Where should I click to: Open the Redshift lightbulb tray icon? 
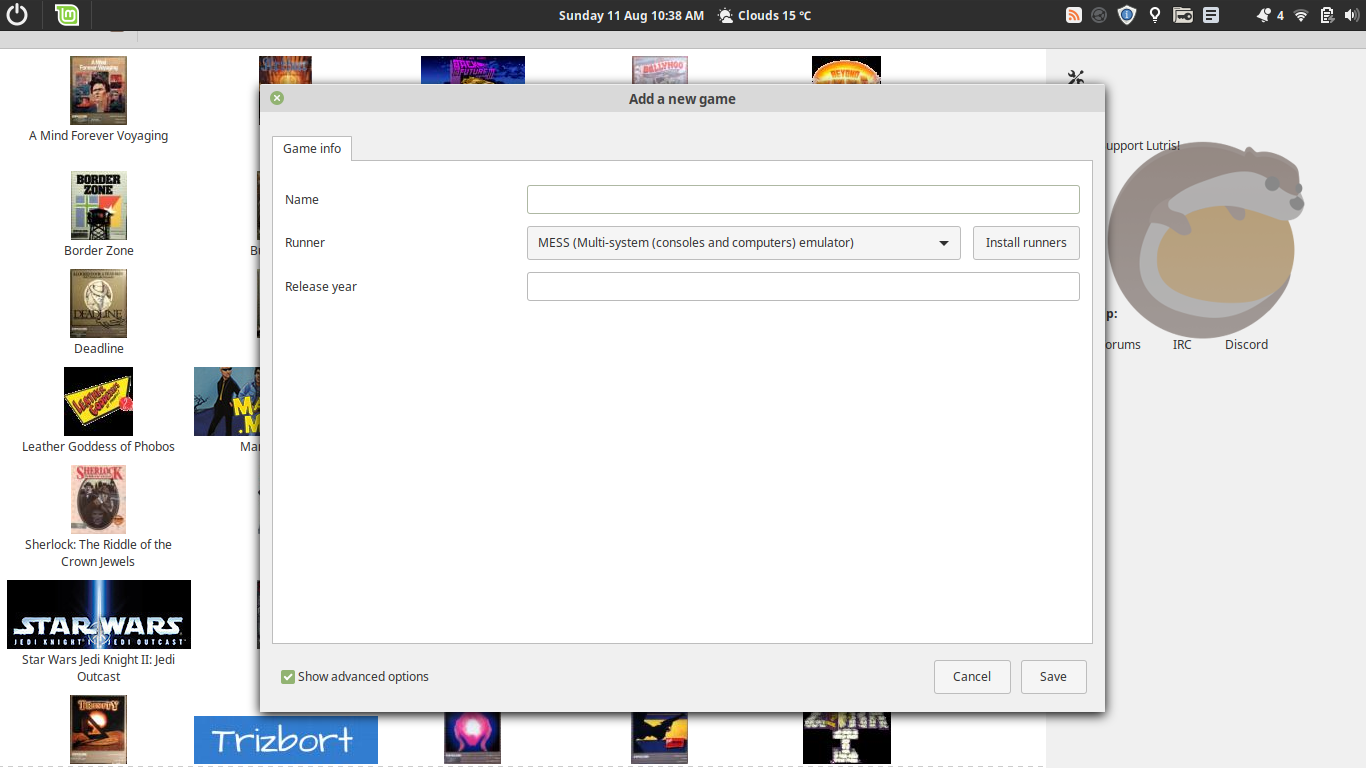[1154, 15]
